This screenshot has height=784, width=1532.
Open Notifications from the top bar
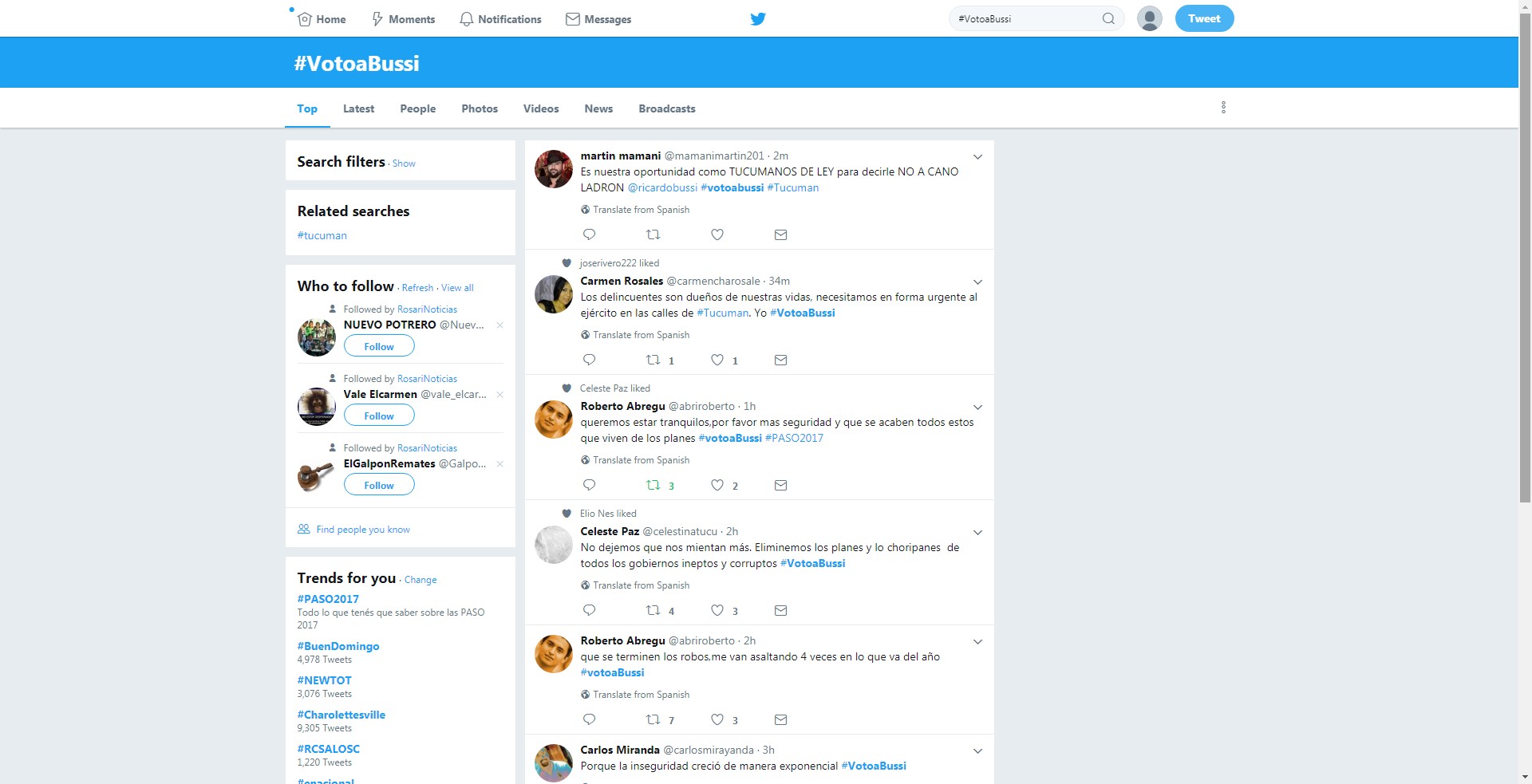point(500,19)
